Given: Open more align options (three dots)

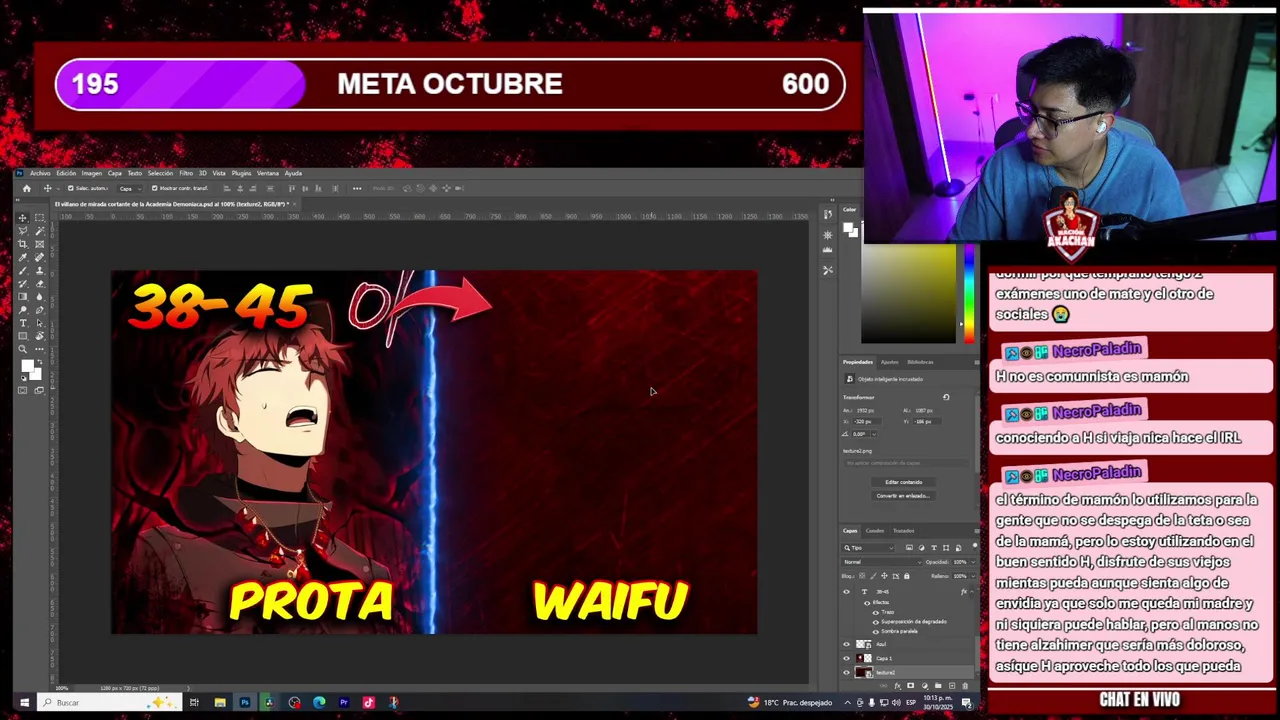Looking at the screenshot, I should pos(357,188).
